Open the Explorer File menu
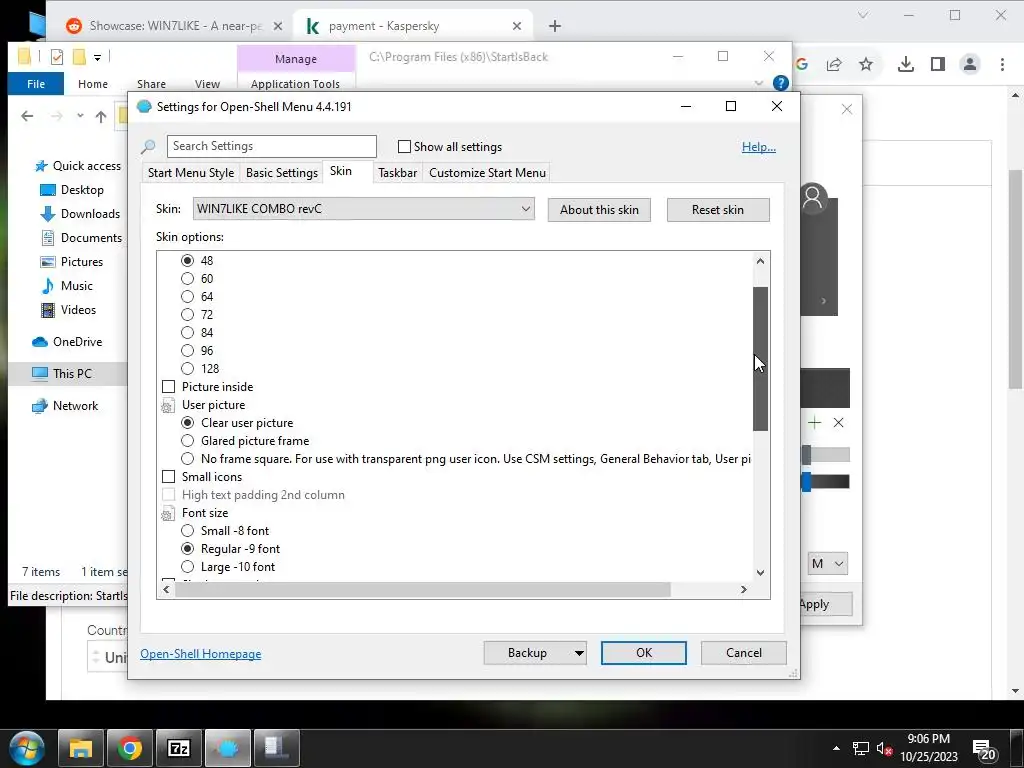Image resolution: width=1024 pixels, height=768 pixels. 36,84
